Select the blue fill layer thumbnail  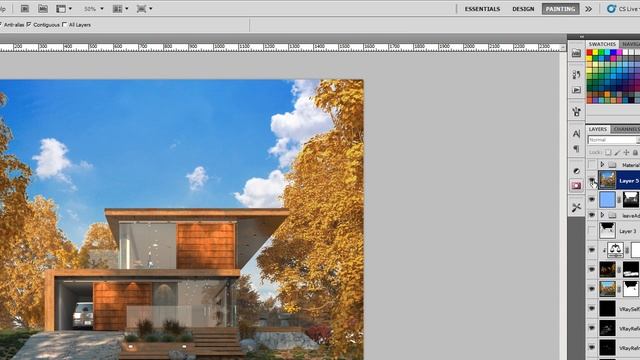(x=607, y=200)
